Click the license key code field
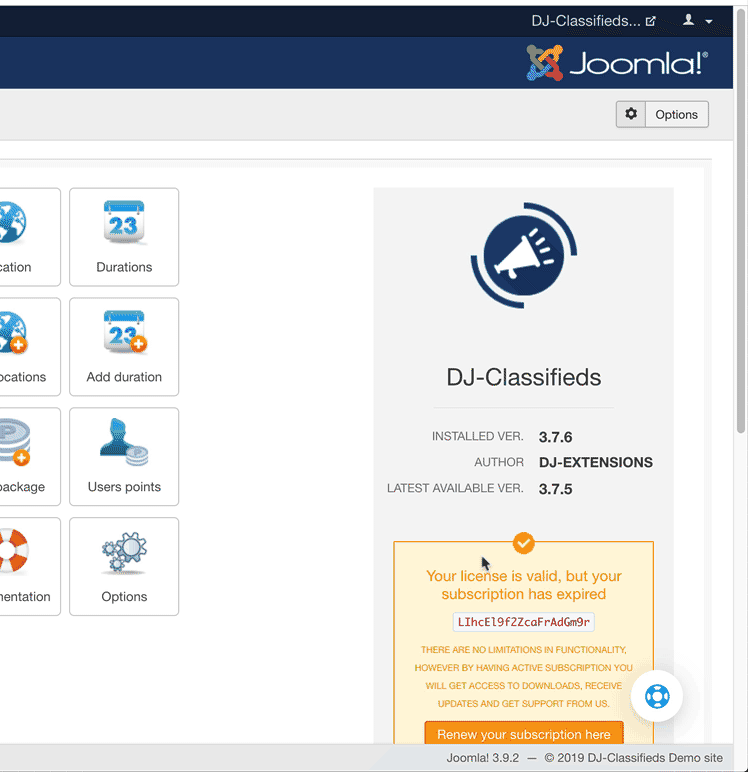Image resolution: width=748 pixels, height=772 pixels. pyautogui.click(x=523, y=622)
